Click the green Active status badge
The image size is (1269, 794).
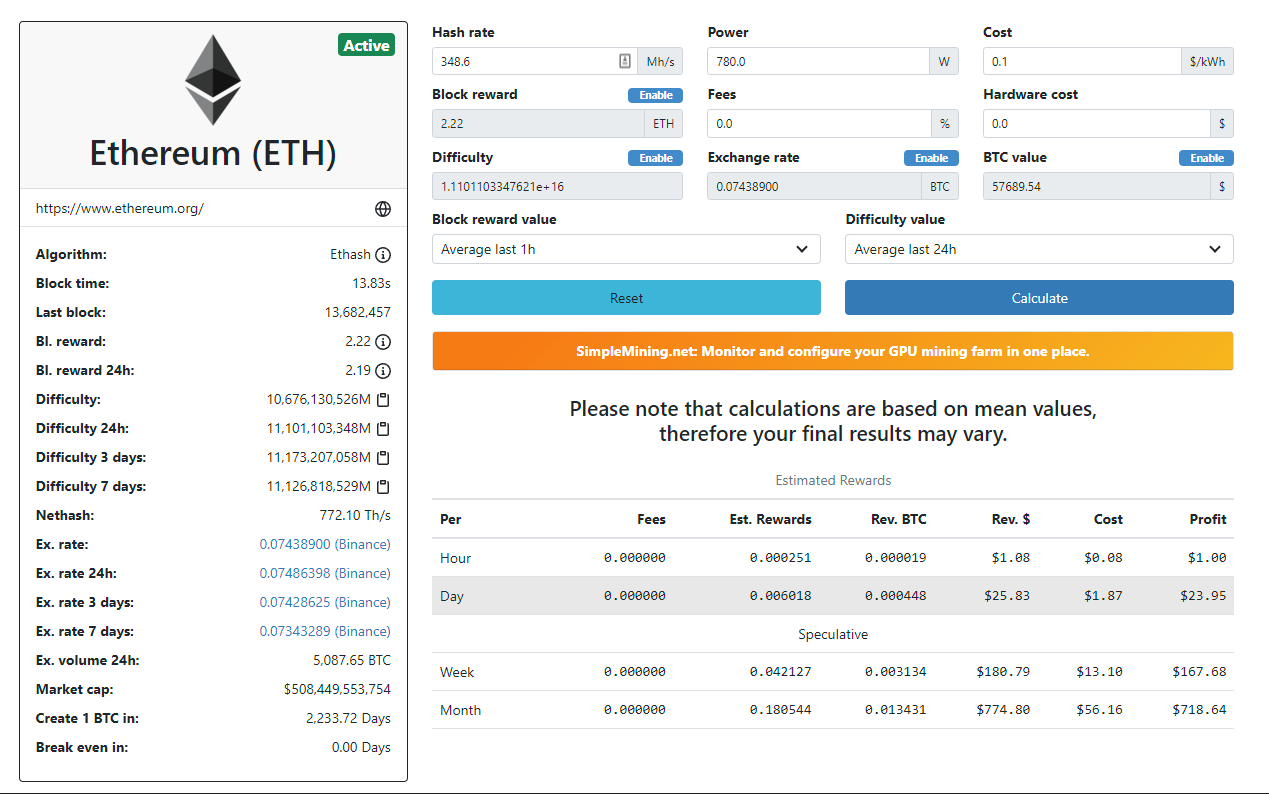(366, 45)
